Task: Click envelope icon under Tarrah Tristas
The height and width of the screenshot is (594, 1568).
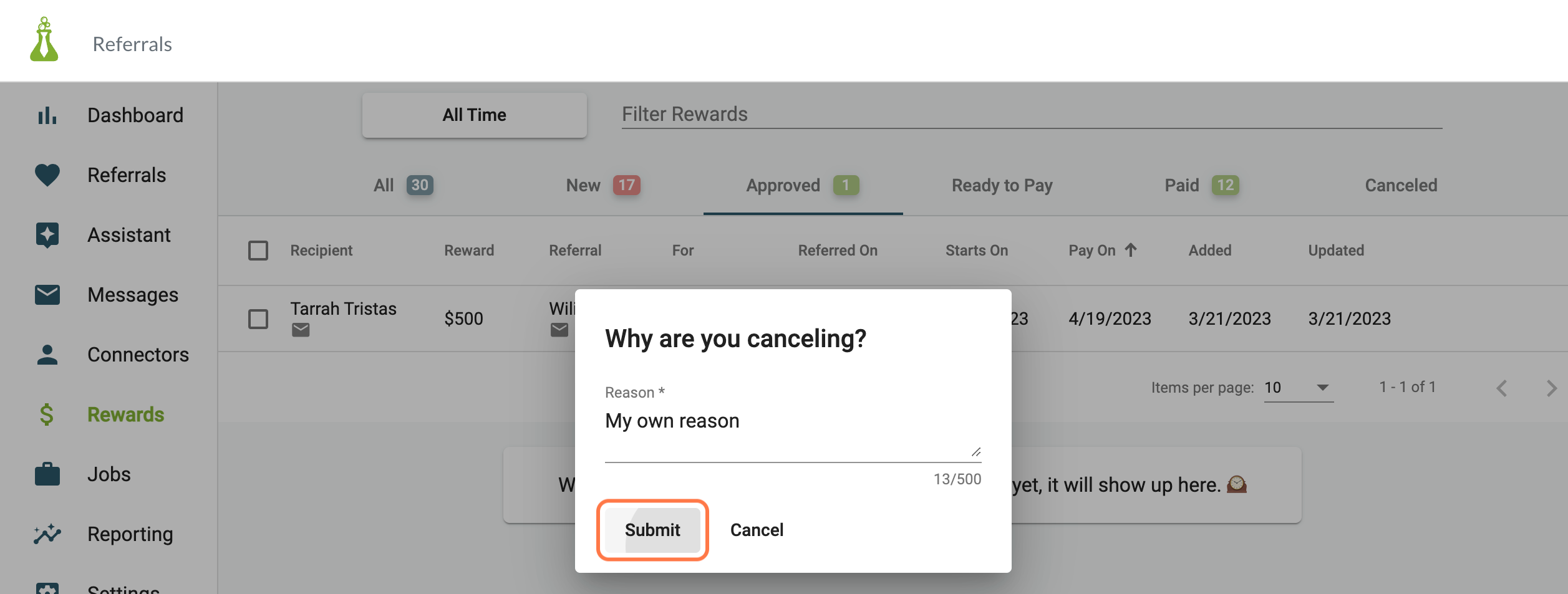Action: point(301,330)
